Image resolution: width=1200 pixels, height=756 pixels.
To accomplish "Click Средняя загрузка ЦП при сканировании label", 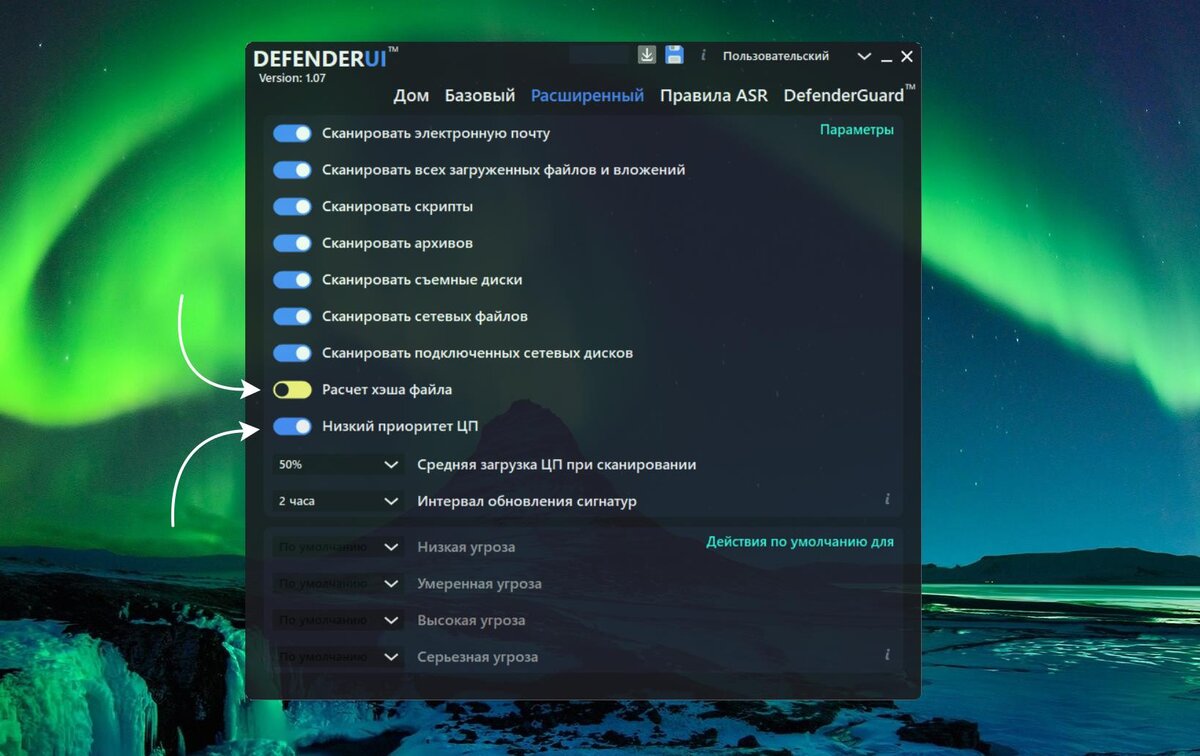I will coord(557,464).
